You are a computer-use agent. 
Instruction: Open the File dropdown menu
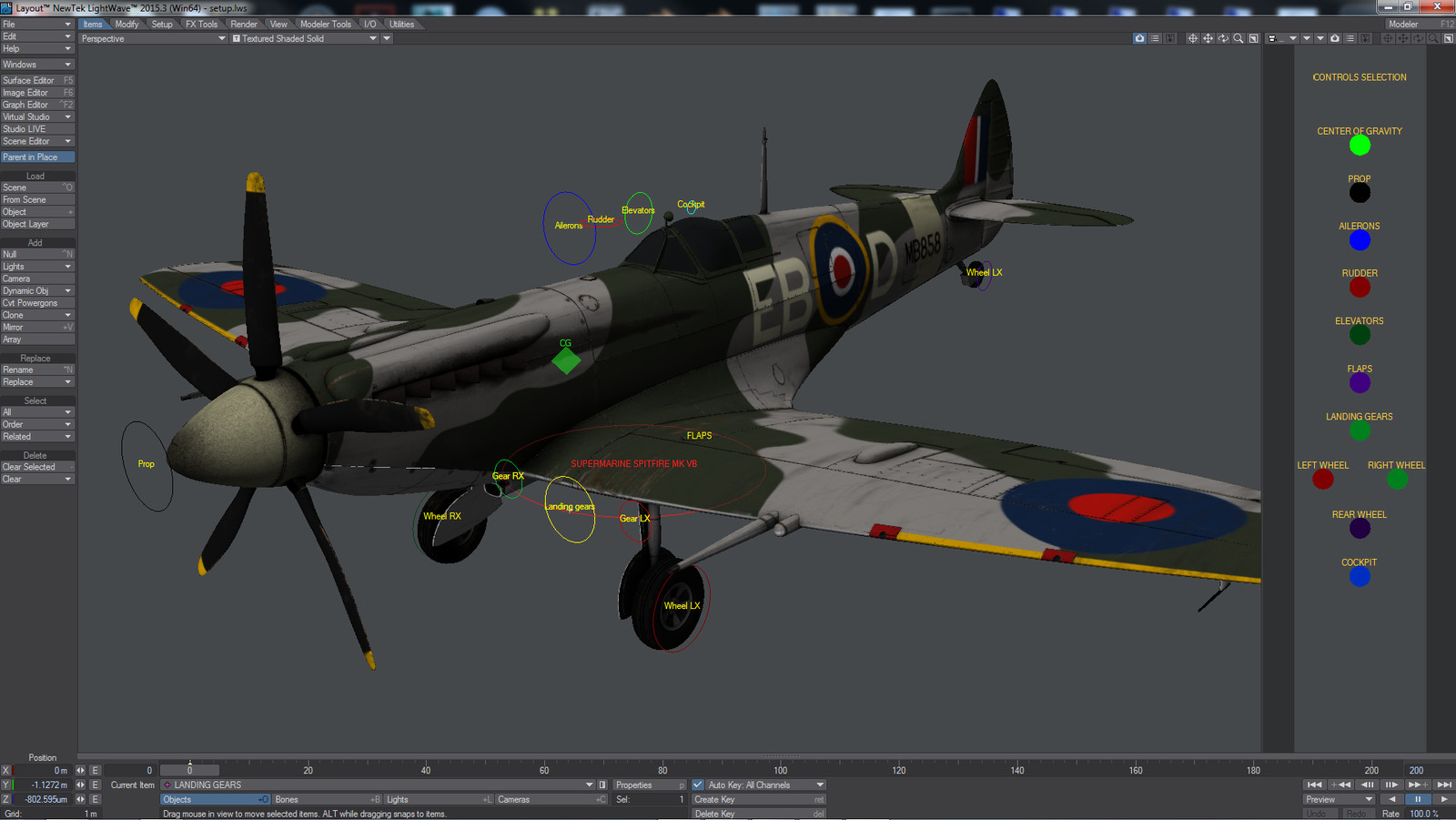click(x=37, y=25)
